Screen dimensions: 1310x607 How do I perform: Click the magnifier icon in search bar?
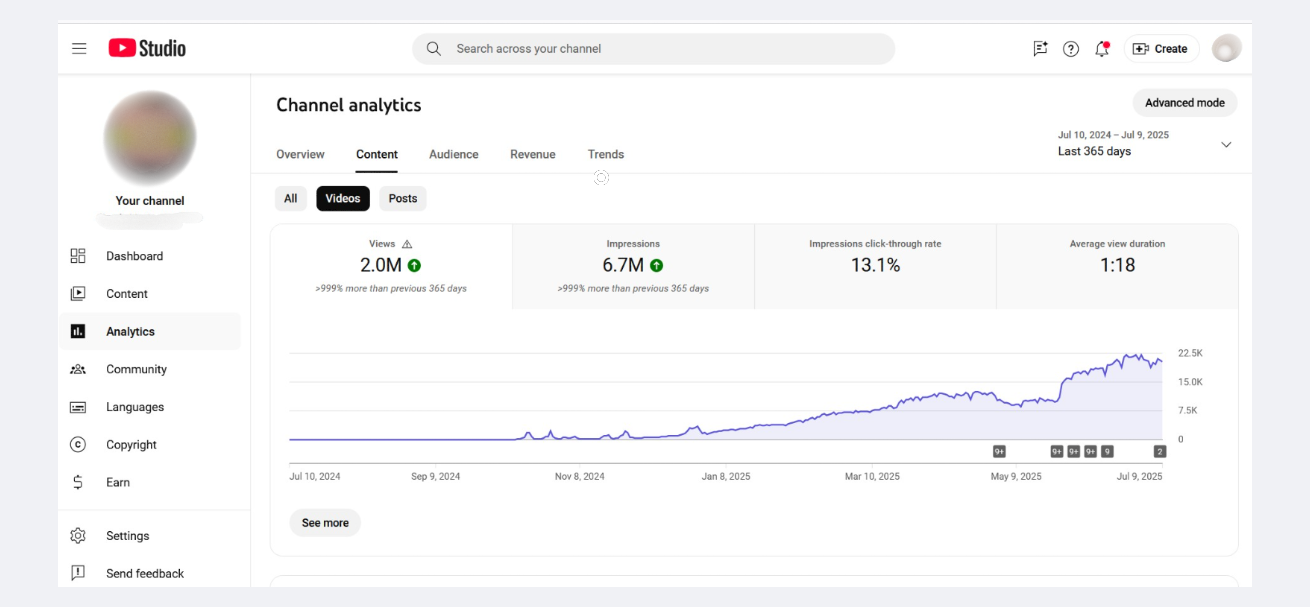tap(434, 48)
